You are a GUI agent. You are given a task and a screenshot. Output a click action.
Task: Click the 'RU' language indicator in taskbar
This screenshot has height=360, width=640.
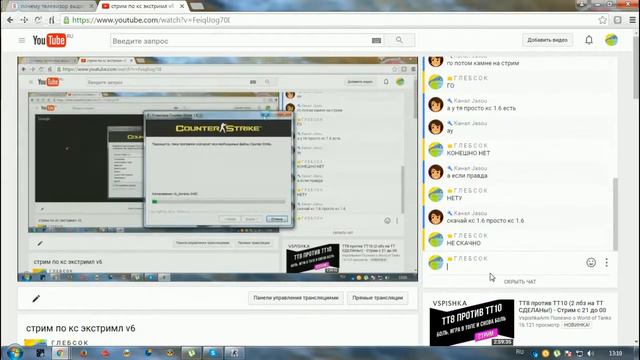(520, 352)
